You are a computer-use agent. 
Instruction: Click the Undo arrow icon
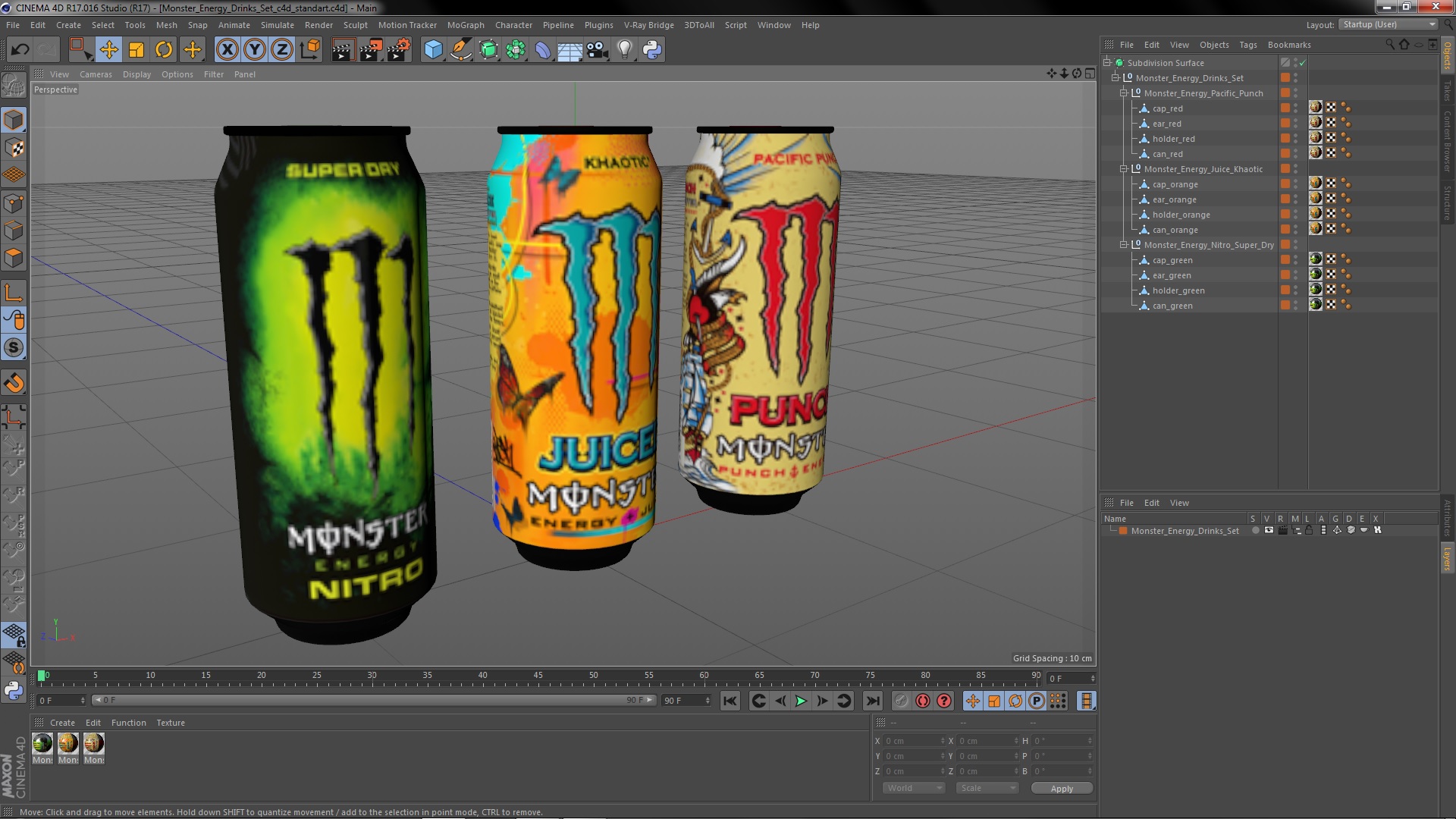coord(20,50)
